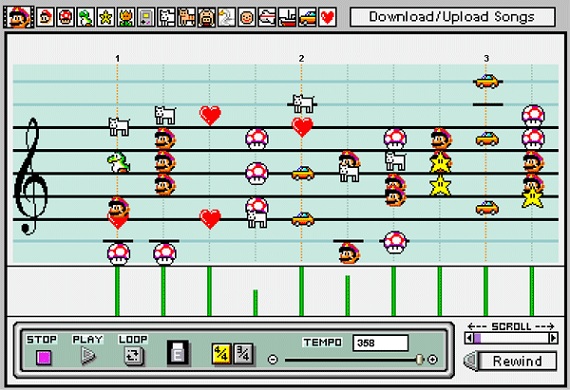Start playback with the PLAY button
This screenshot has width=570, height=390.
tap(88, 356)
